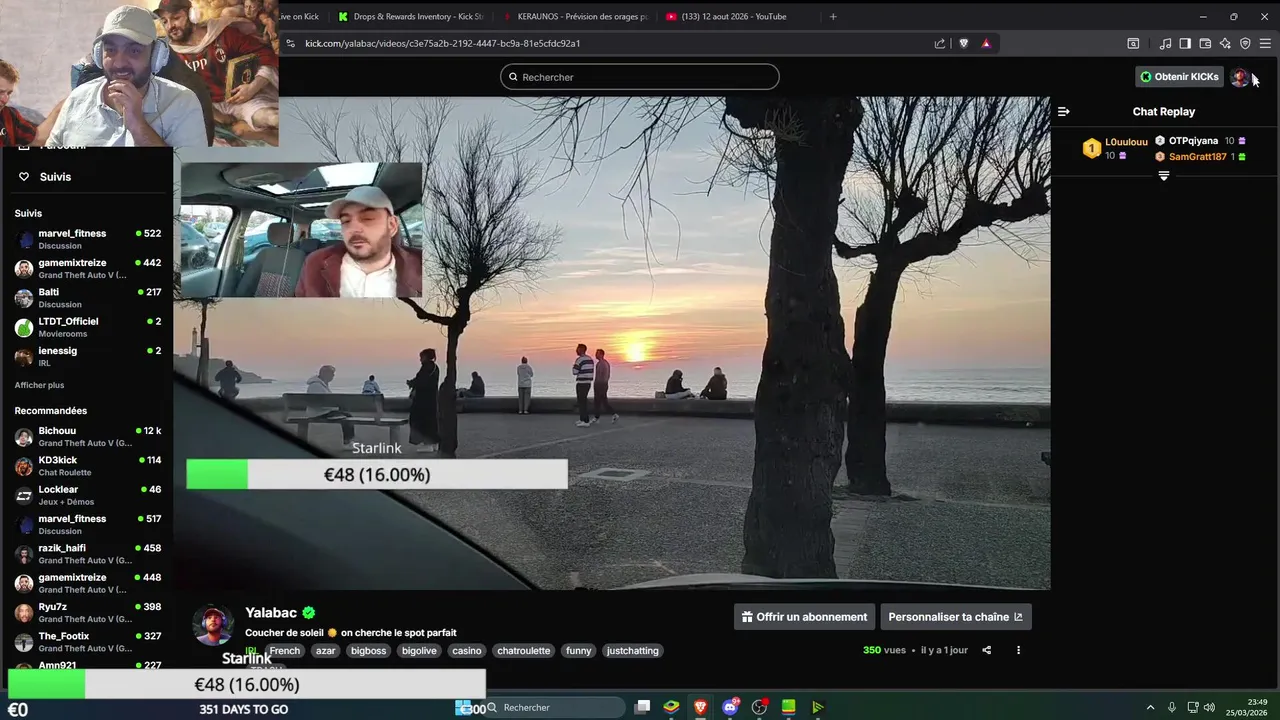1280x720 pixels.
Task: Open recommended channel The_Footix
Action: tap(88, 642)
